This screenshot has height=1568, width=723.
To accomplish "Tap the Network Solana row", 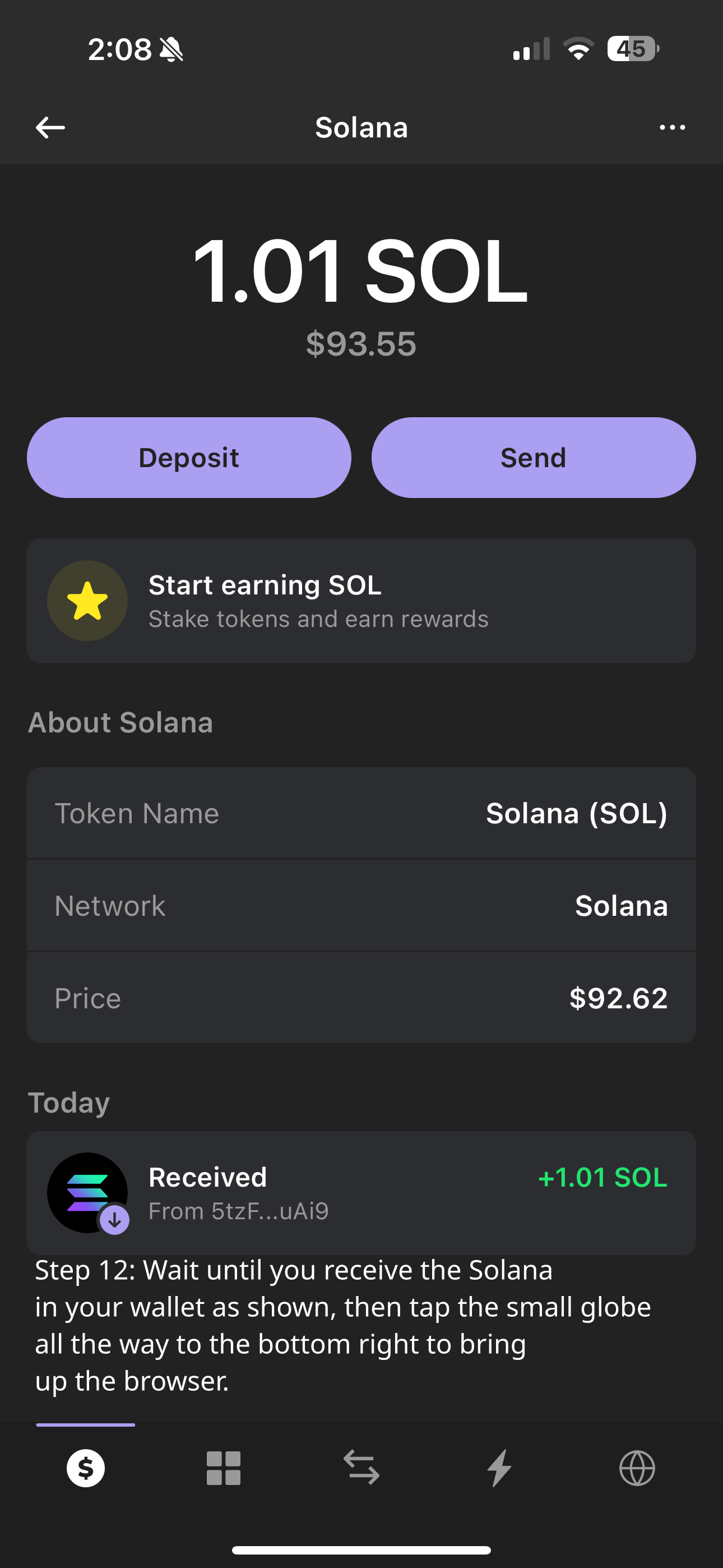I will (361, 906).
